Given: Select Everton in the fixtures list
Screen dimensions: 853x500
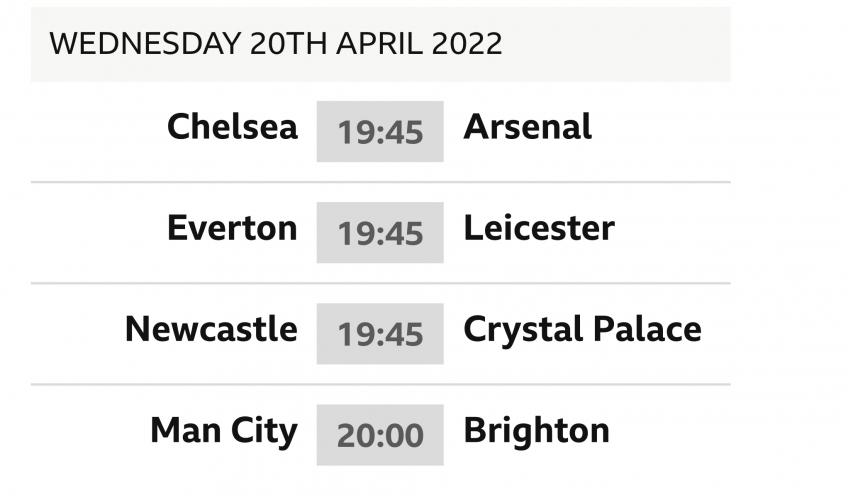Looking at the screenshot, I should [x=232, y=228].
